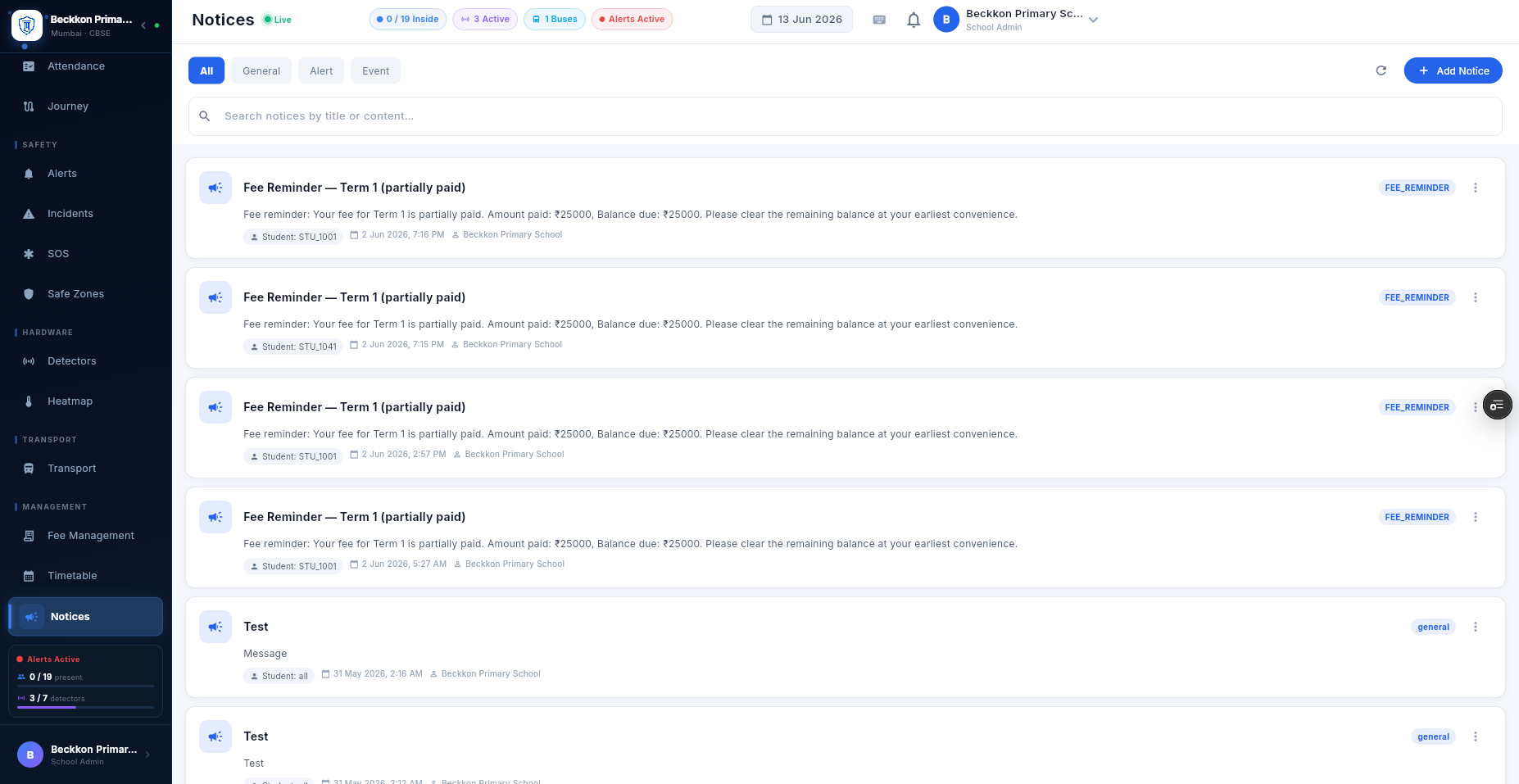This screenshot has width=1519, height=784.
Task: Click the Timetable sidebar label
Action: point(72,576)
